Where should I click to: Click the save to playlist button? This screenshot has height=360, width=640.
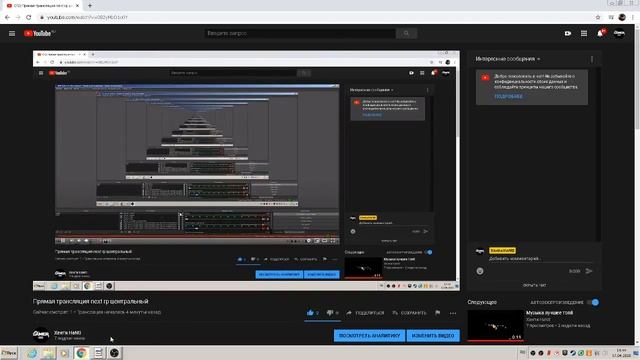coord(409,313)
